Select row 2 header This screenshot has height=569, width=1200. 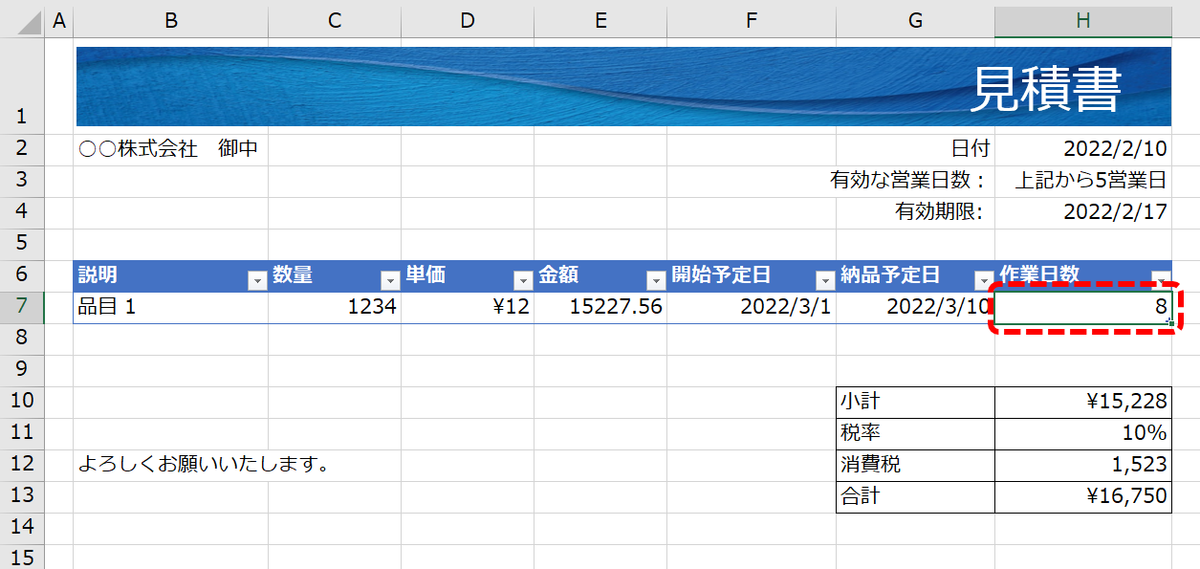[x=22, y=149]
